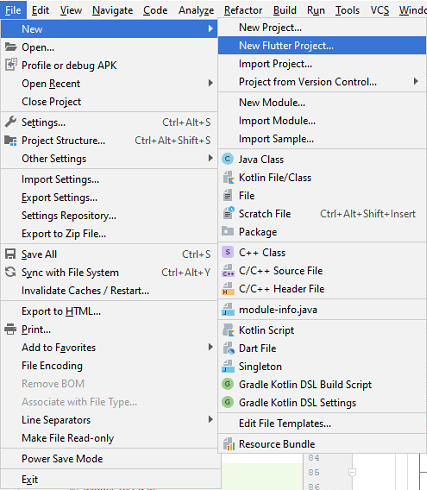Open the Analyze menu
The width and height of the screenshot is (427, 490).
pos(196,10)
